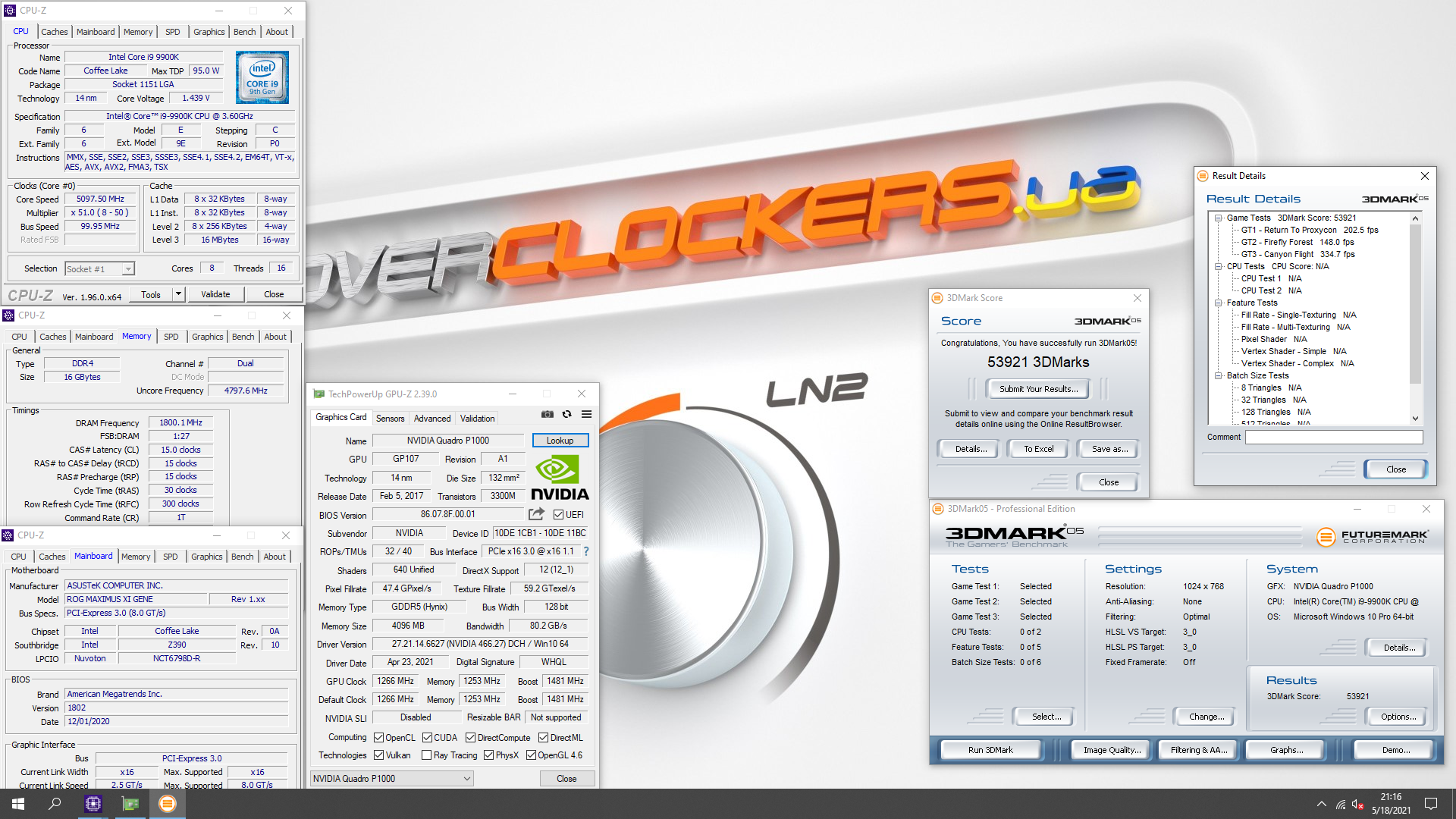Open CPU-Z Tools dropdown arrow

178,294
